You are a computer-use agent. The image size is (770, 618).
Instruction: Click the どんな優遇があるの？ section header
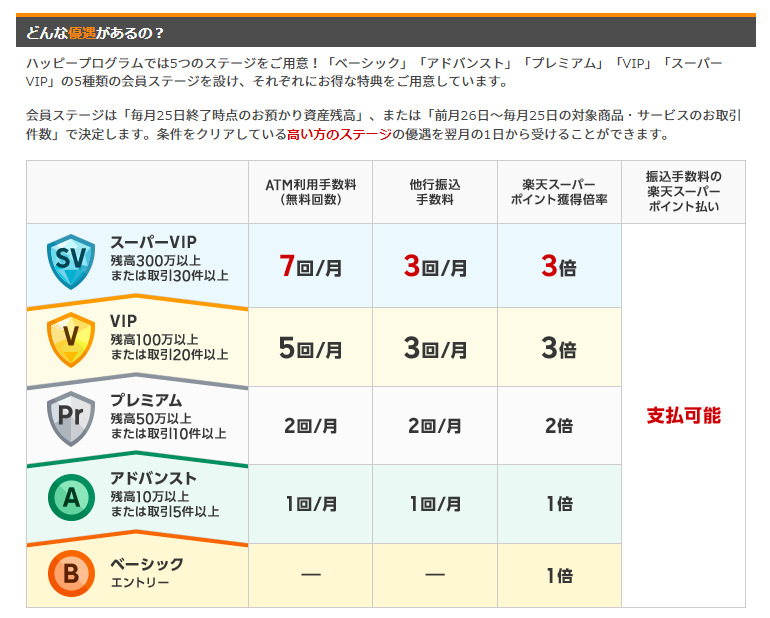(x=90, y=33)
